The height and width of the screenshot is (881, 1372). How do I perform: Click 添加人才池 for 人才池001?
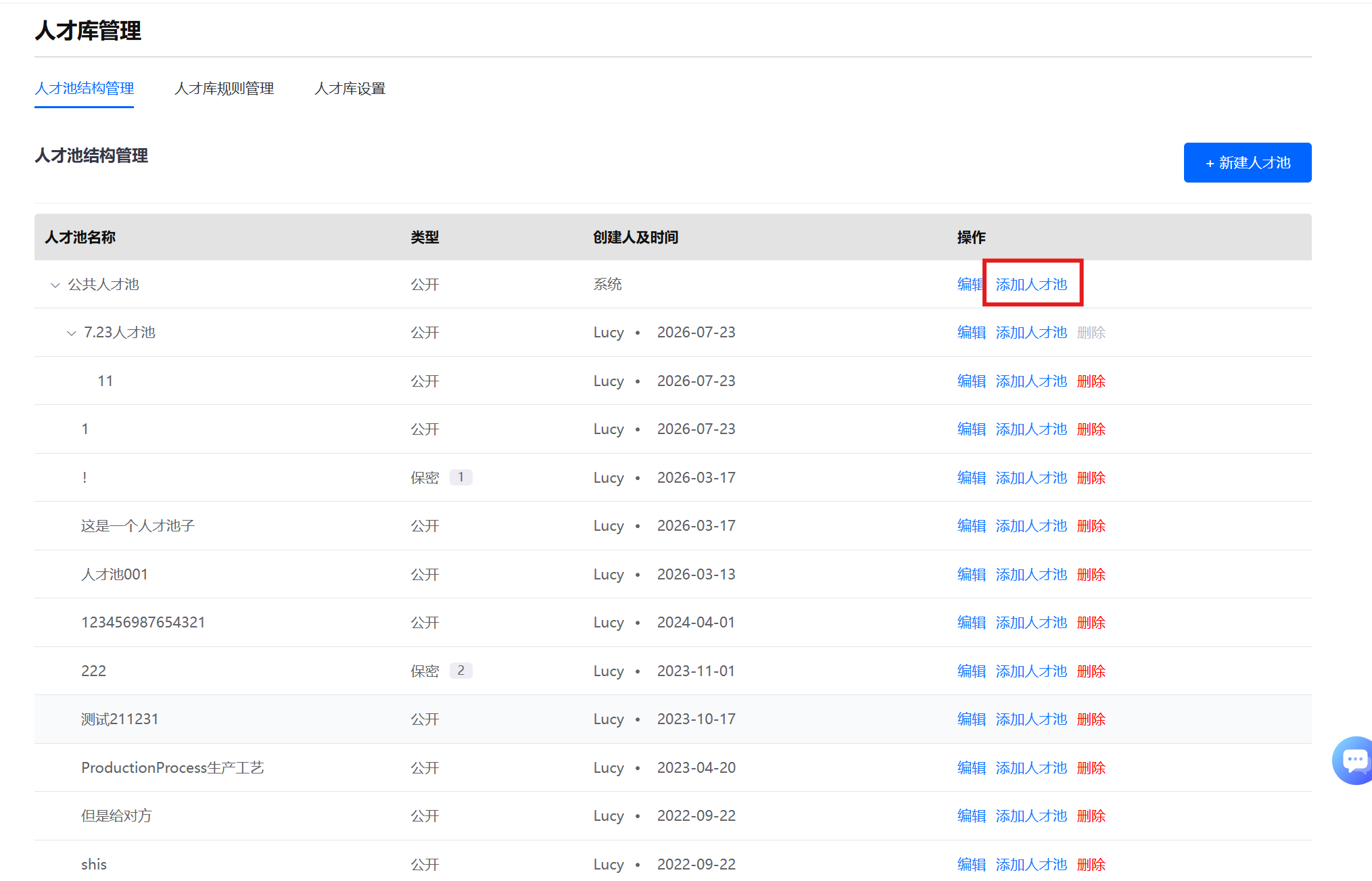point(1031,575)
